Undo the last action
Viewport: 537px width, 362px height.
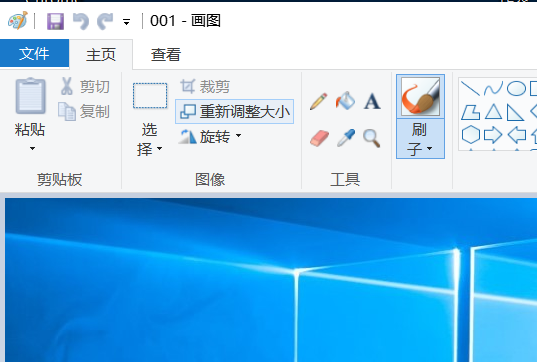pos(81,21)
